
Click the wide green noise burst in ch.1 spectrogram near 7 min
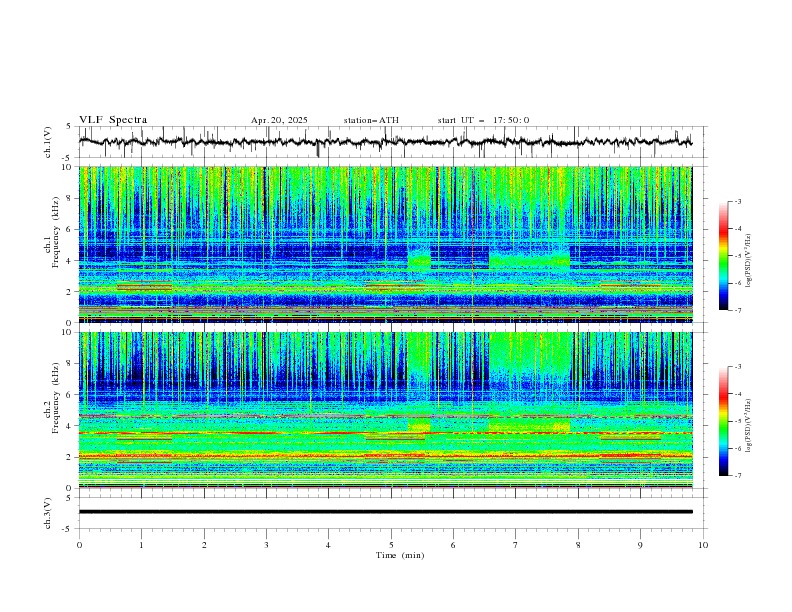(529, 259)
